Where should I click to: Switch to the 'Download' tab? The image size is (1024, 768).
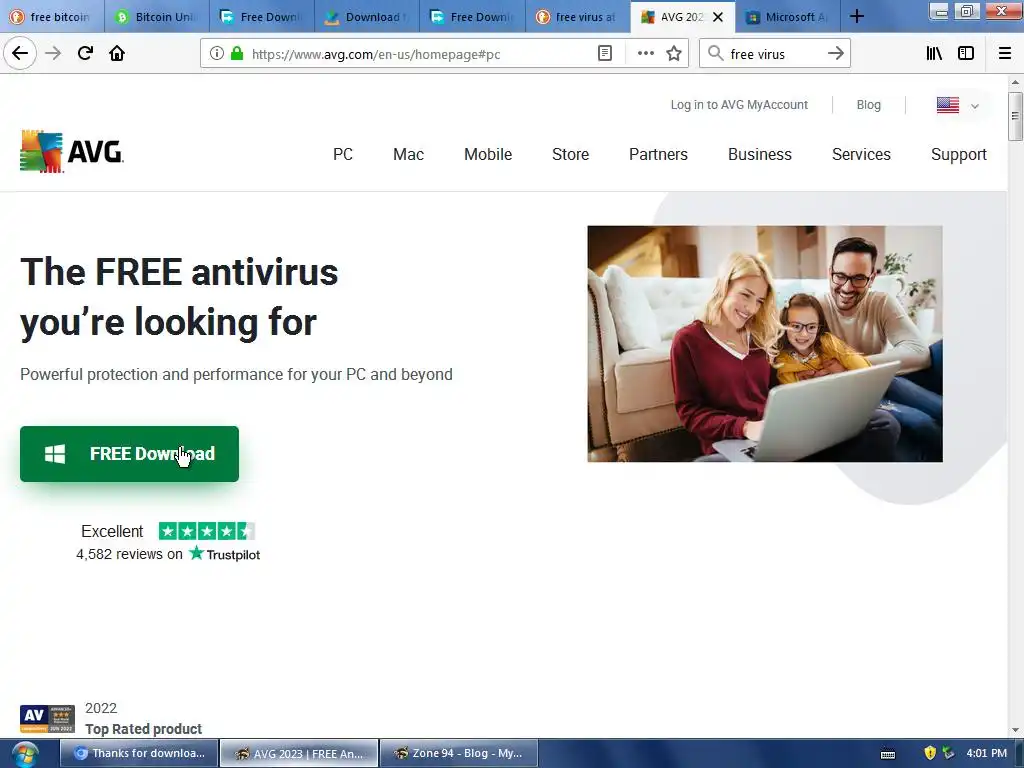367,17
